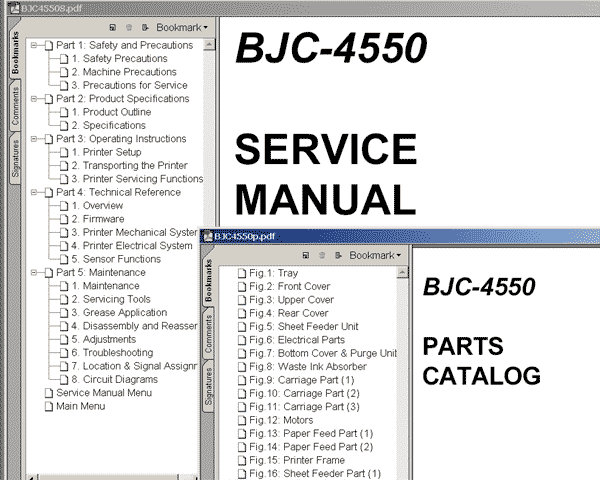This screenshot has width=600, height=480.
Task: Open bookmark 3. Grease Application
Action: [119, 313]
